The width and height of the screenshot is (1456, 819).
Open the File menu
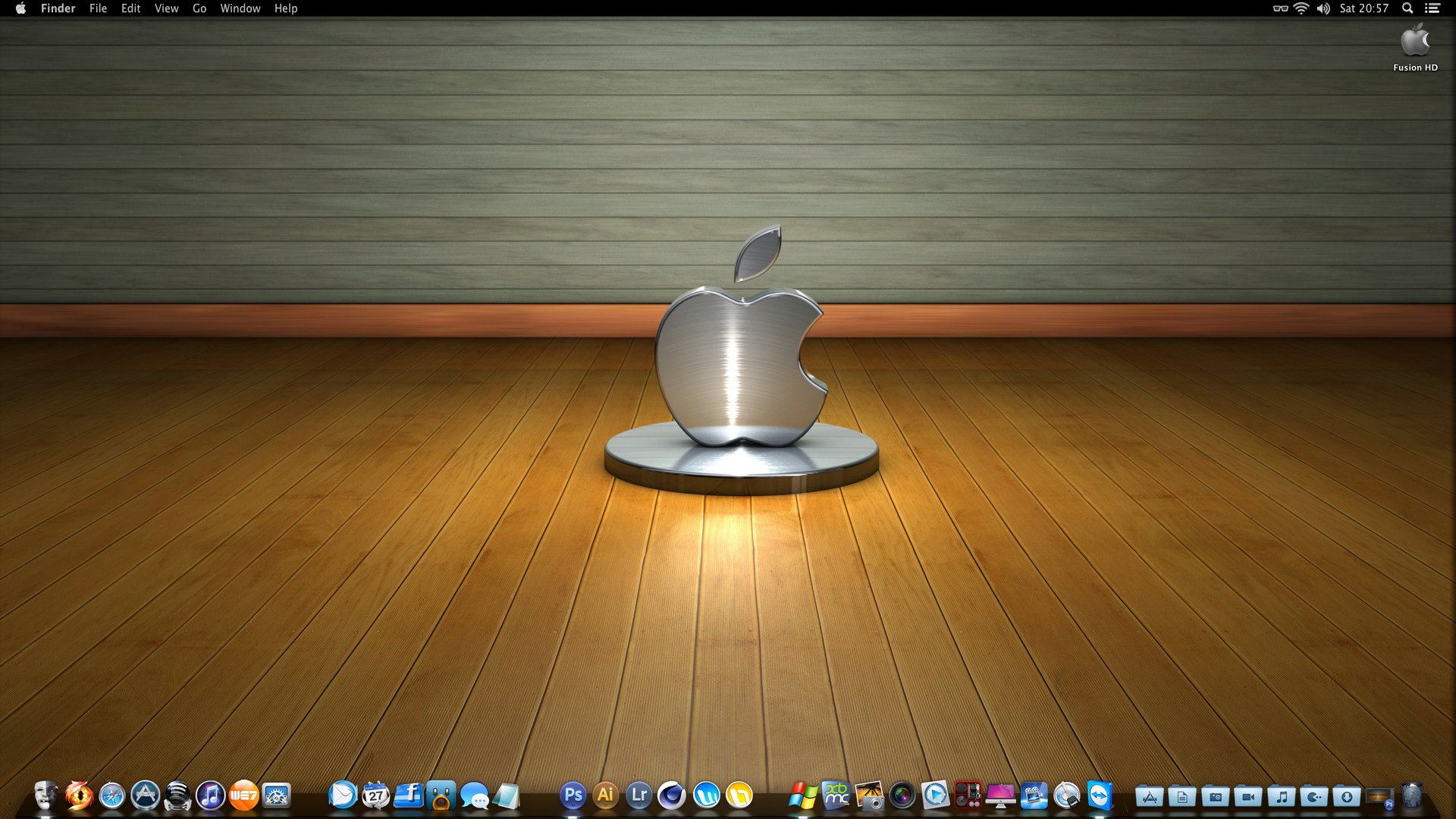[x=98, y=8]
